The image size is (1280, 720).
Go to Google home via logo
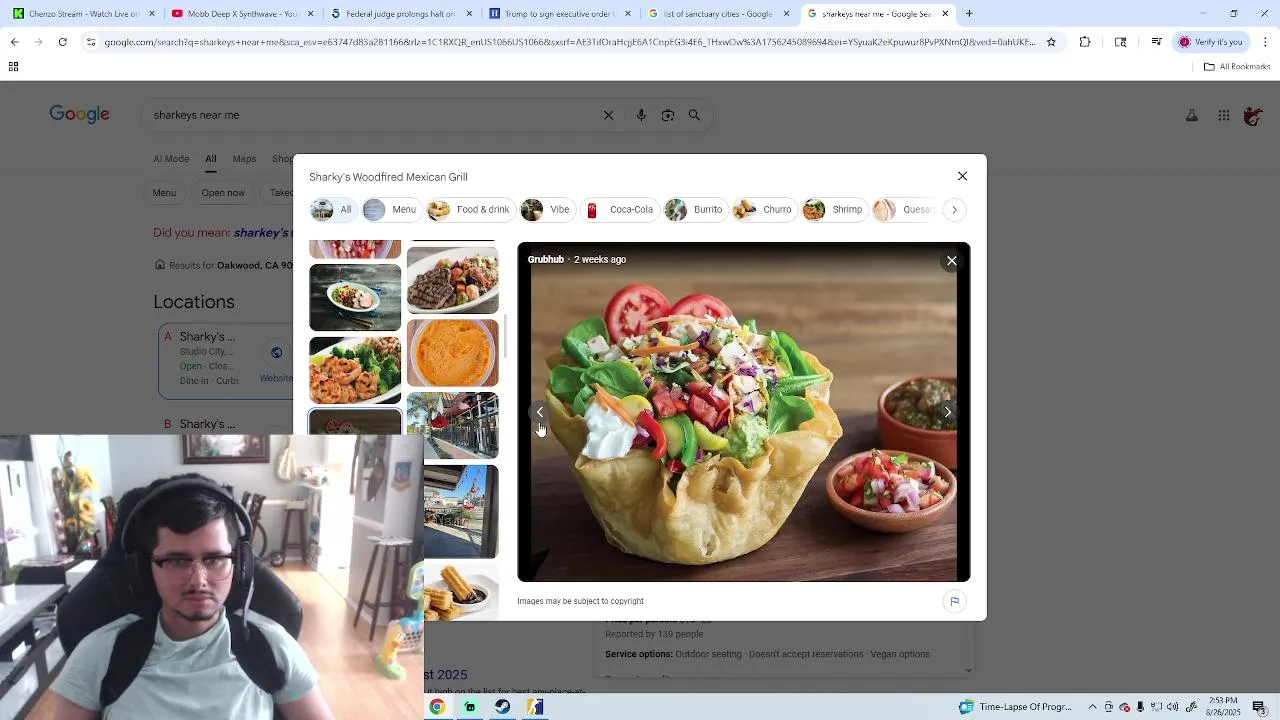point(80,115)
